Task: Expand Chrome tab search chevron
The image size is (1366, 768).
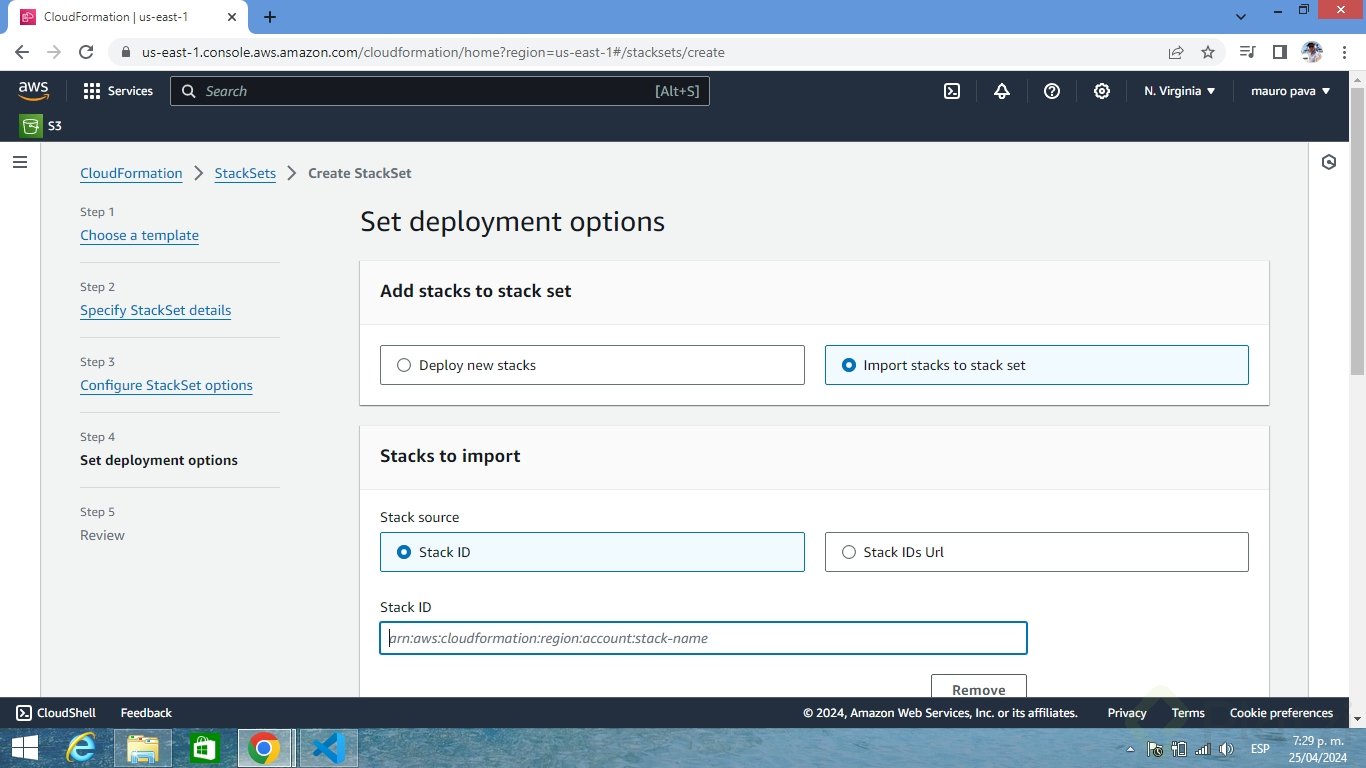Action: click(x=1241, y=17)
